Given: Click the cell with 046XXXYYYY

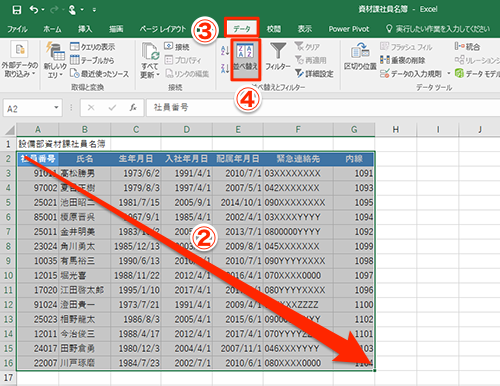Looking at the screenshot, I should [x=298, y=348].
